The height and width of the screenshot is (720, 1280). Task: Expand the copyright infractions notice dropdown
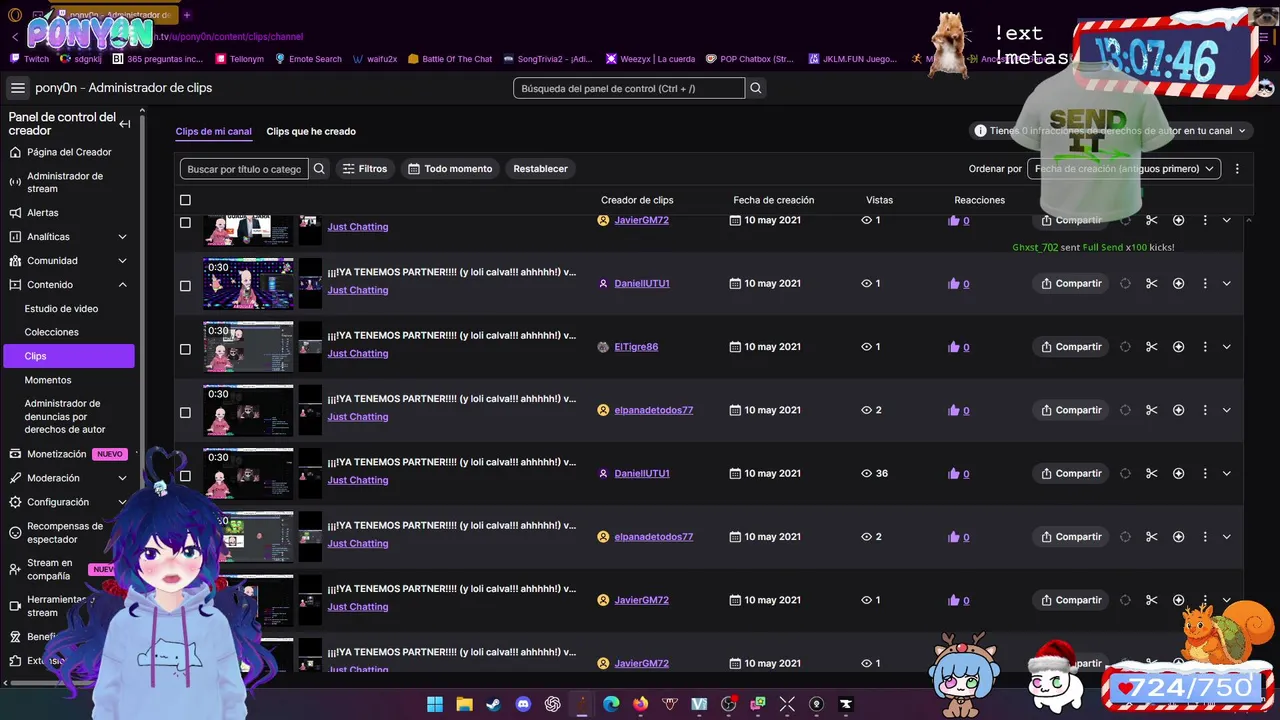[x=1242, y=131]
